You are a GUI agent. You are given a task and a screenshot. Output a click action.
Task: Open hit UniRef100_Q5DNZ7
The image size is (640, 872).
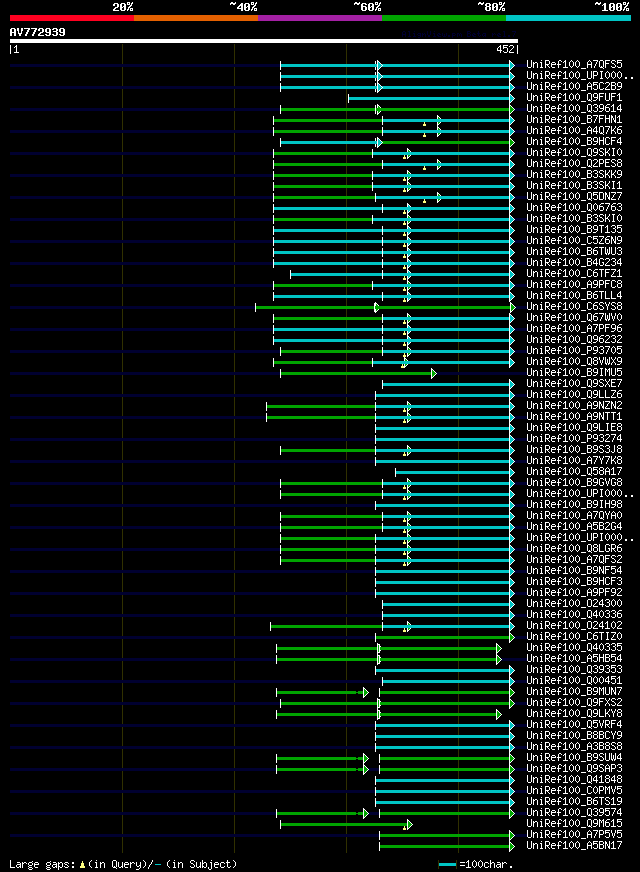click(x=574, y=197)
